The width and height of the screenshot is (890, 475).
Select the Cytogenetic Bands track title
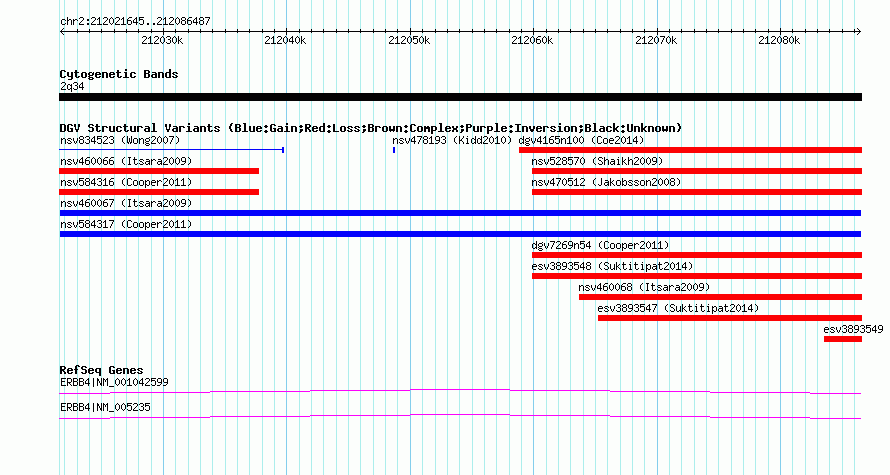(119, 74)
